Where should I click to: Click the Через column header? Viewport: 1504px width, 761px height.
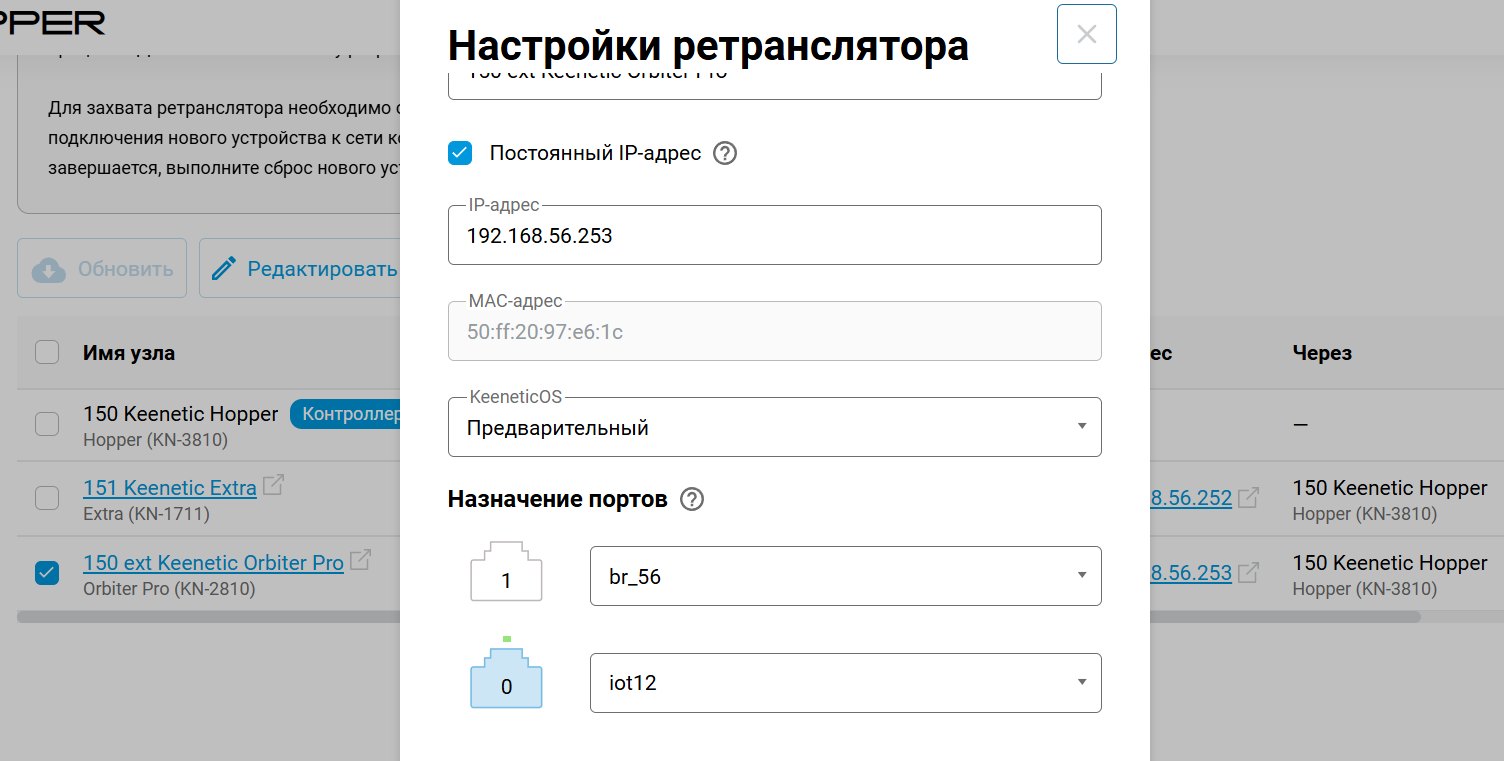[x=1322, y=353]
